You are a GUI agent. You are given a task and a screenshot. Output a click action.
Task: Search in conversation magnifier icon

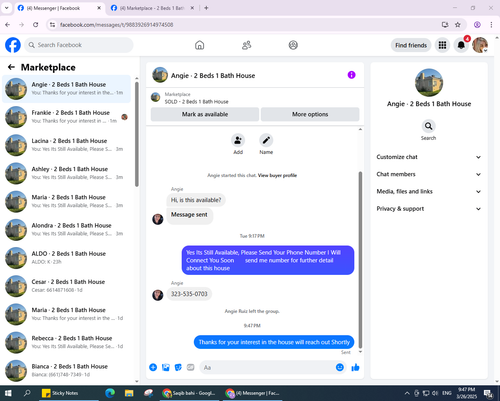pyautogui.click(x=428, y=126)
